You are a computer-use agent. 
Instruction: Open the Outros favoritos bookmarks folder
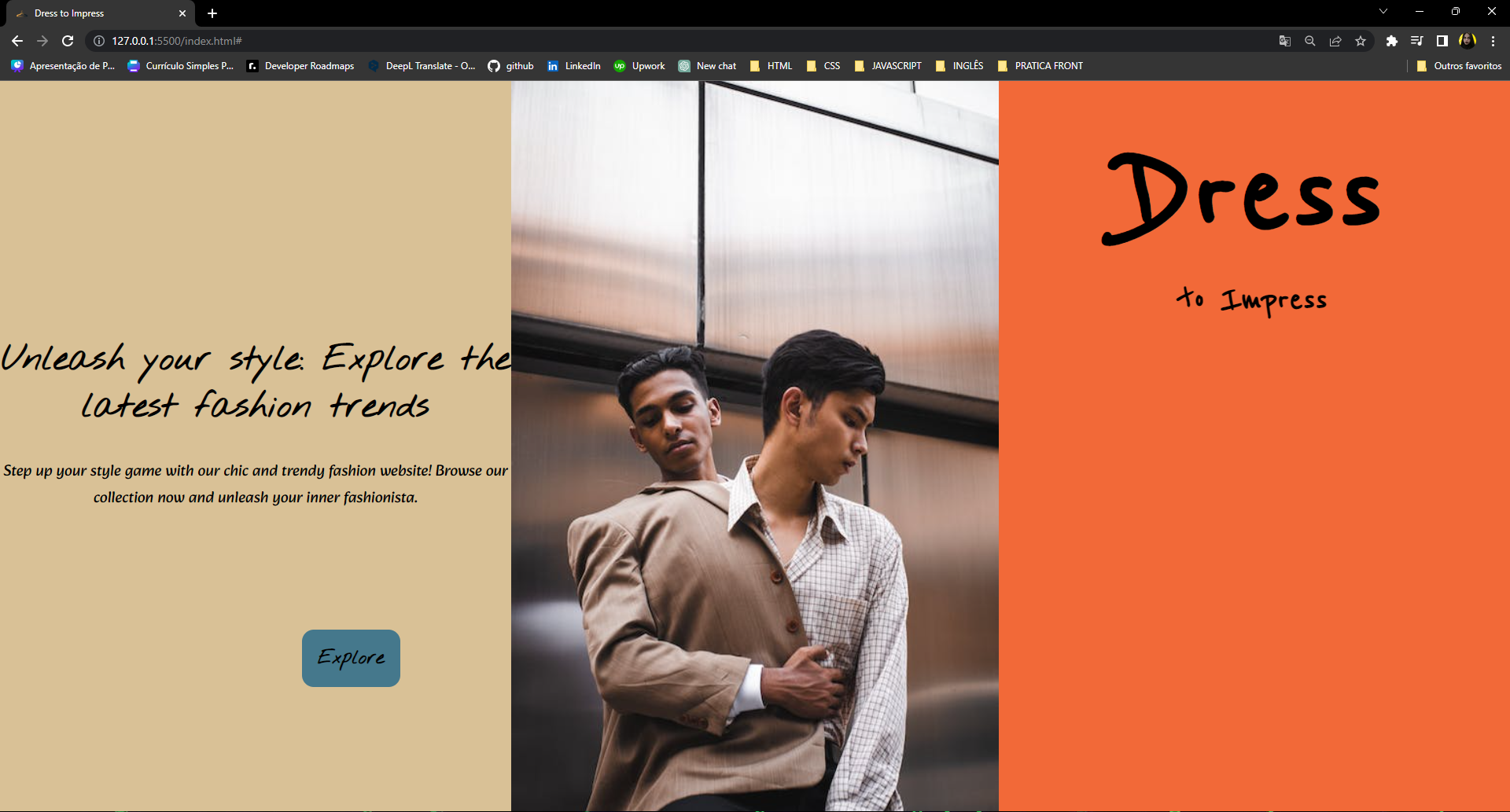1459,66
